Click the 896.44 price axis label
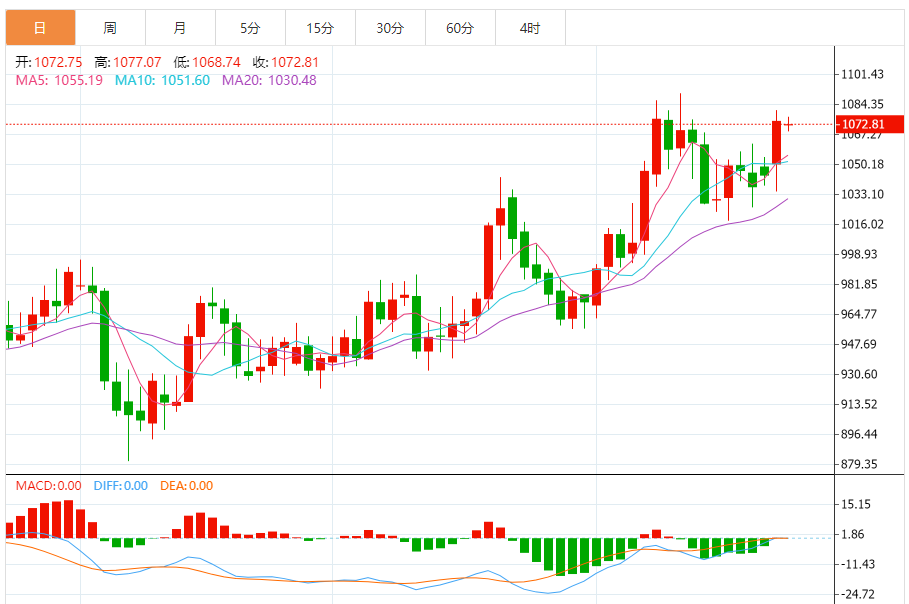 coord(859,434)
